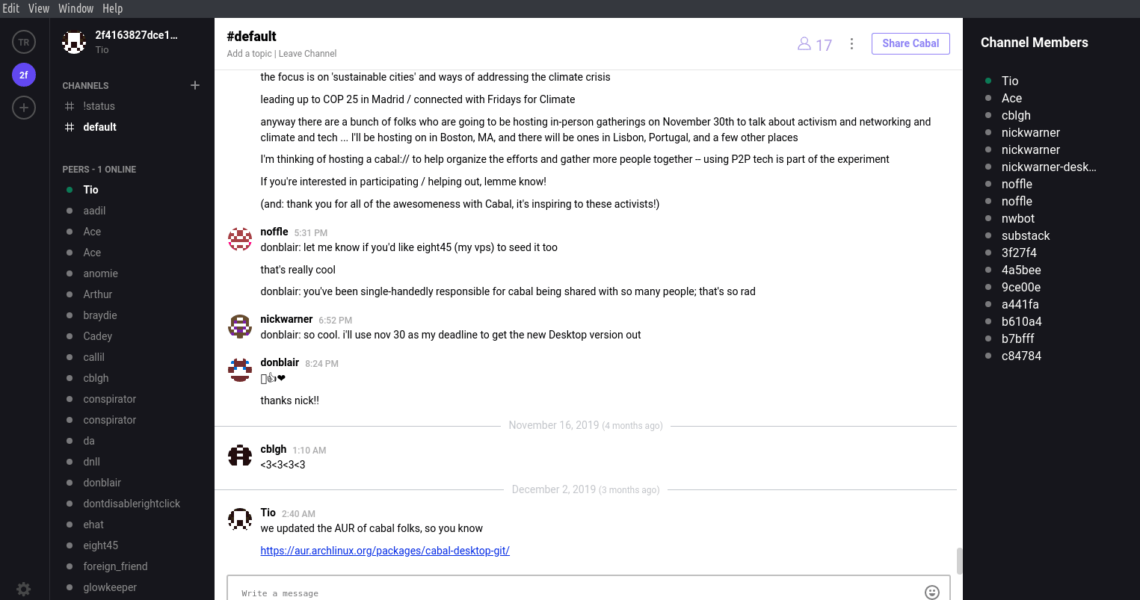Click the Share Cabal button
The height and width of the screenshot is (600, 1140).
coord(910,44)
